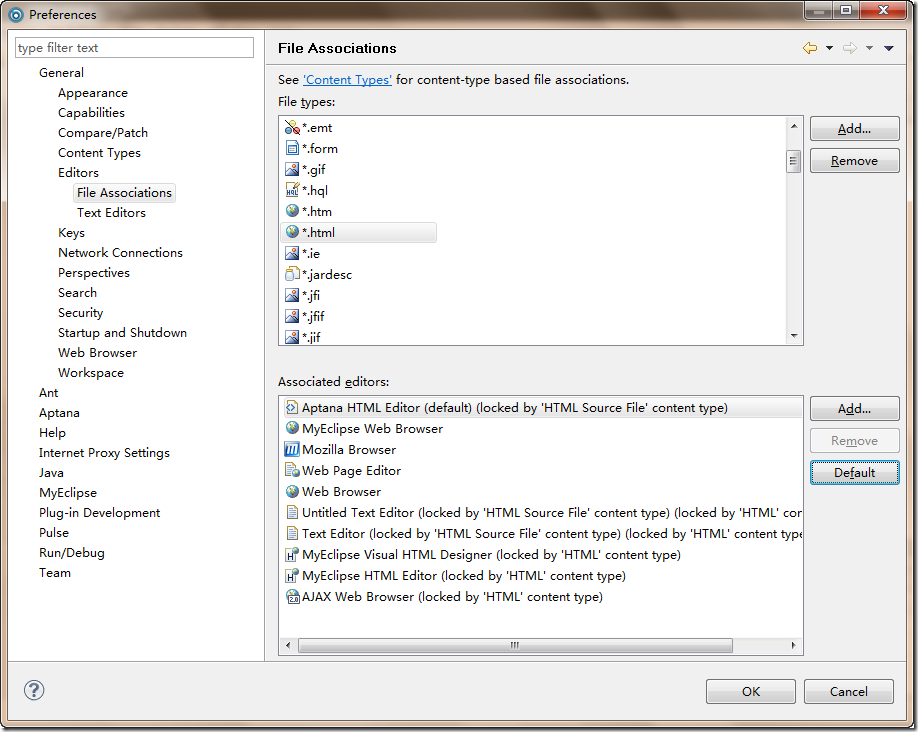Select Workspace preferences page
The image size is (918, 732).
pos(91,372)
